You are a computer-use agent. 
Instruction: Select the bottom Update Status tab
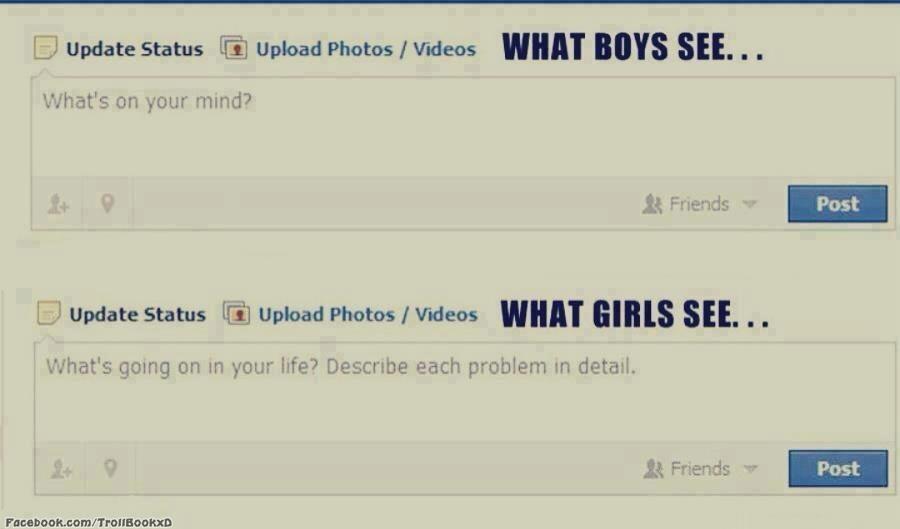tap(137, 314)
